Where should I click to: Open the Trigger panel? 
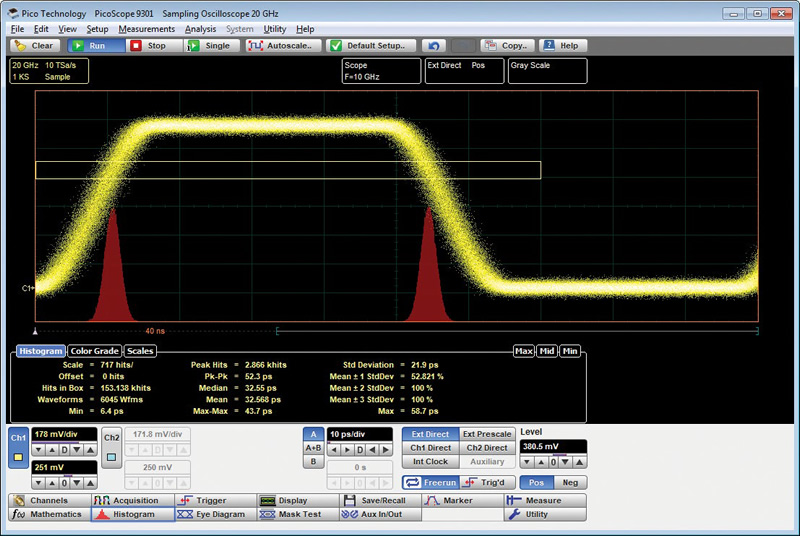click(x=215, y=500)
